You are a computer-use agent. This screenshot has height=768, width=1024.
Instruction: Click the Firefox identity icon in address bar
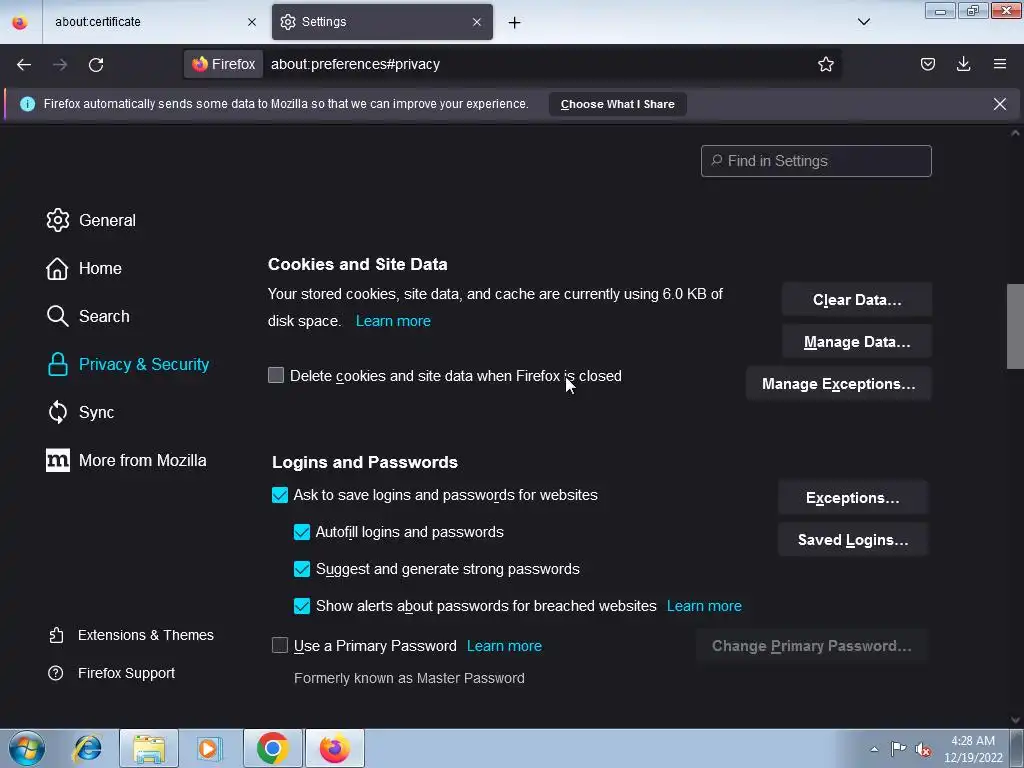coord(223,64)
